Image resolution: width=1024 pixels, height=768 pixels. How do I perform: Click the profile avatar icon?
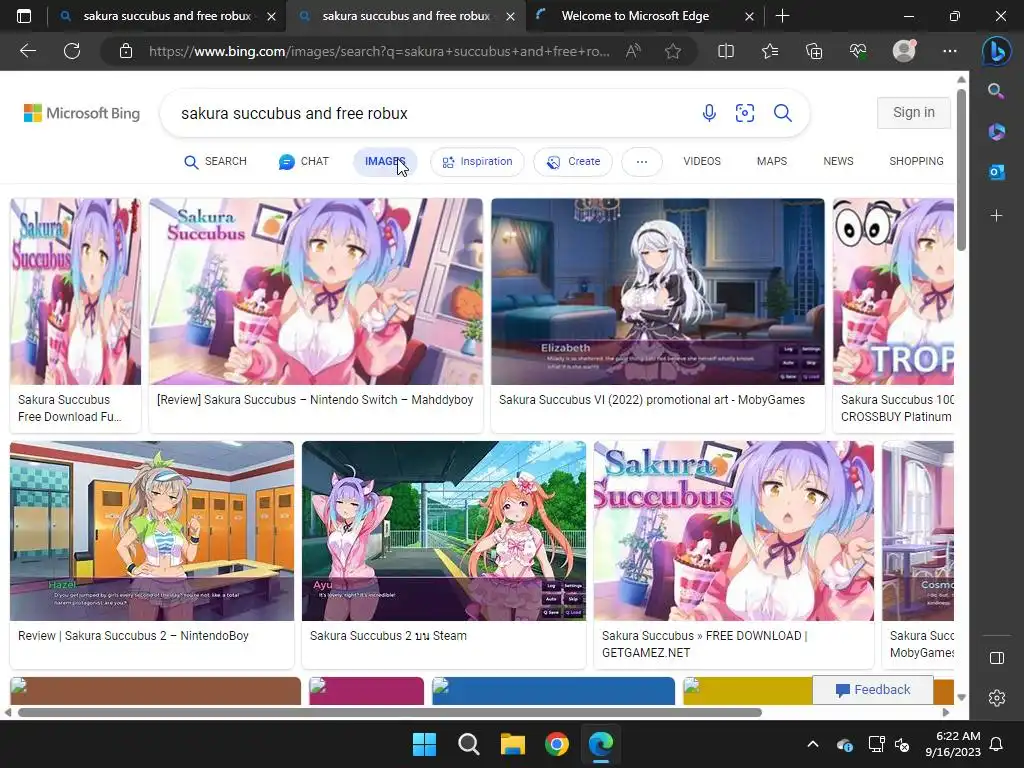tap(904, 51)
